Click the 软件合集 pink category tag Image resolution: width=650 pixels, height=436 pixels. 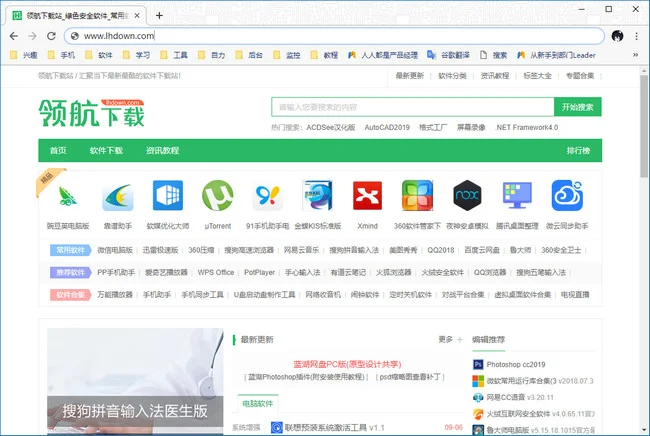71,295
